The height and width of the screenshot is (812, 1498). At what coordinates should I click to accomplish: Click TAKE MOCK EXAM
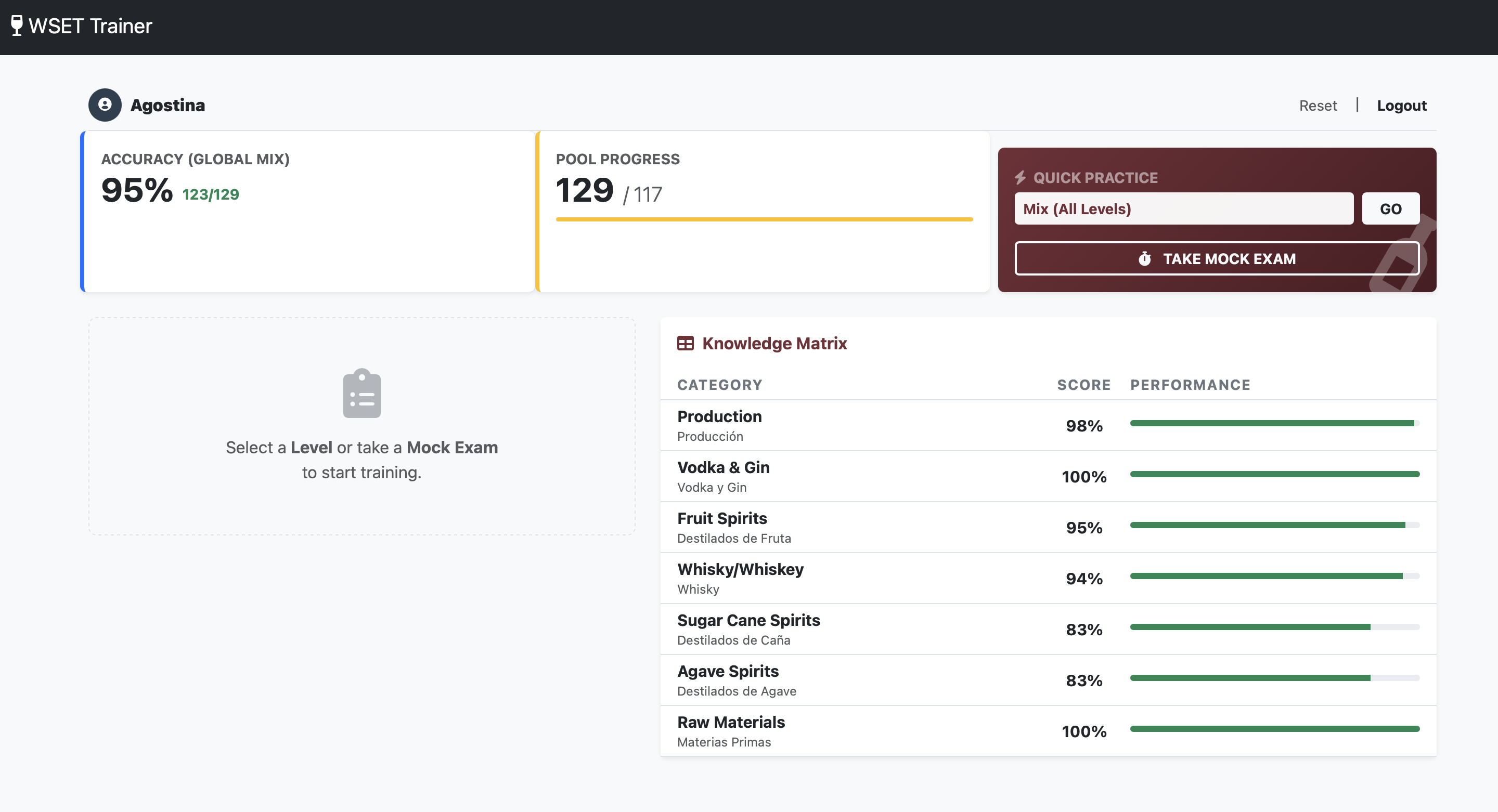[1217, 259]
